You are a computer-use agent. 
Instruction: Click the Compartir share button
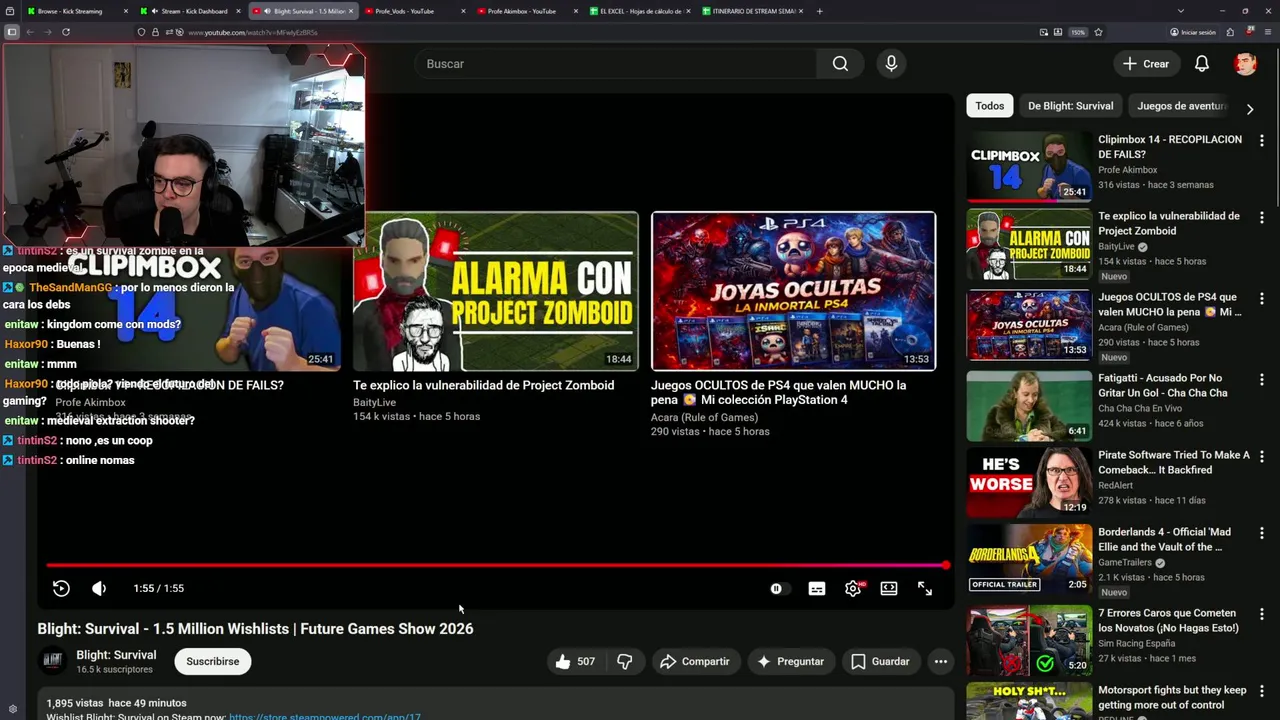(695, 661)
